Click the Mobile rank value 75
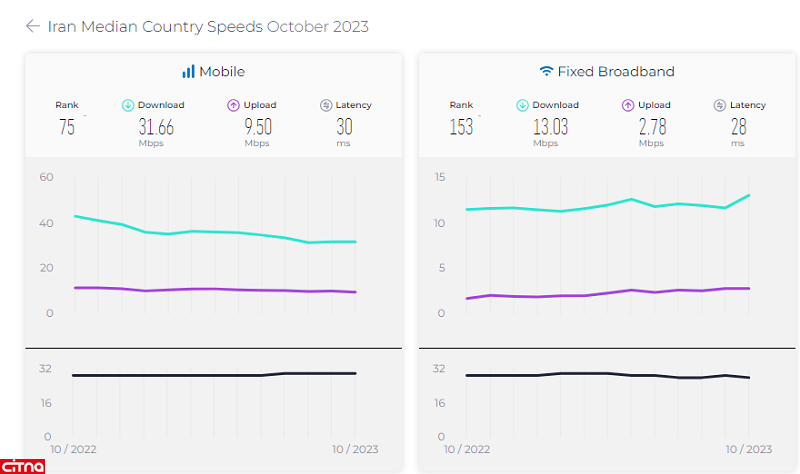Viewport: 800px width, 474px height. tap(67, 127)
